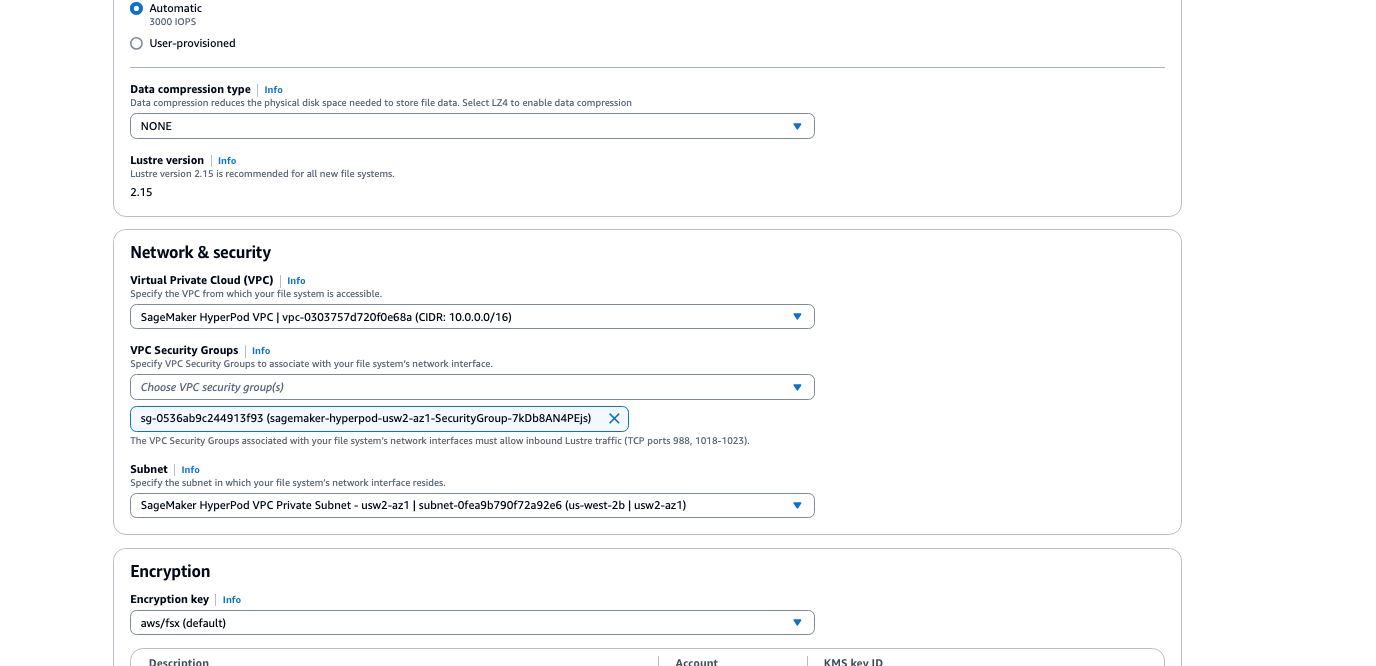Click Info link beside Lustre version

tap(227, 161)
